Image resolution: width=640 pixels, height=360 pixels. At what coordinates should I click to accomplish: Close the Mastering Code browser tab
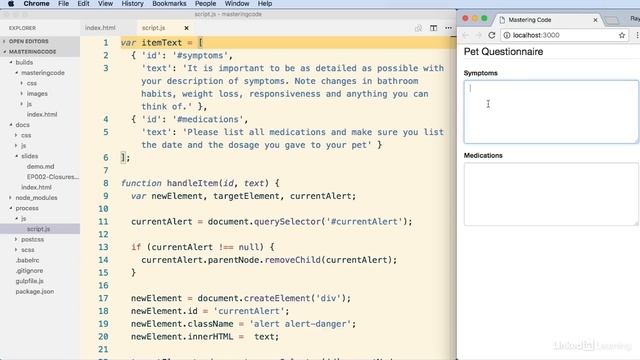(x=595, y=20)
